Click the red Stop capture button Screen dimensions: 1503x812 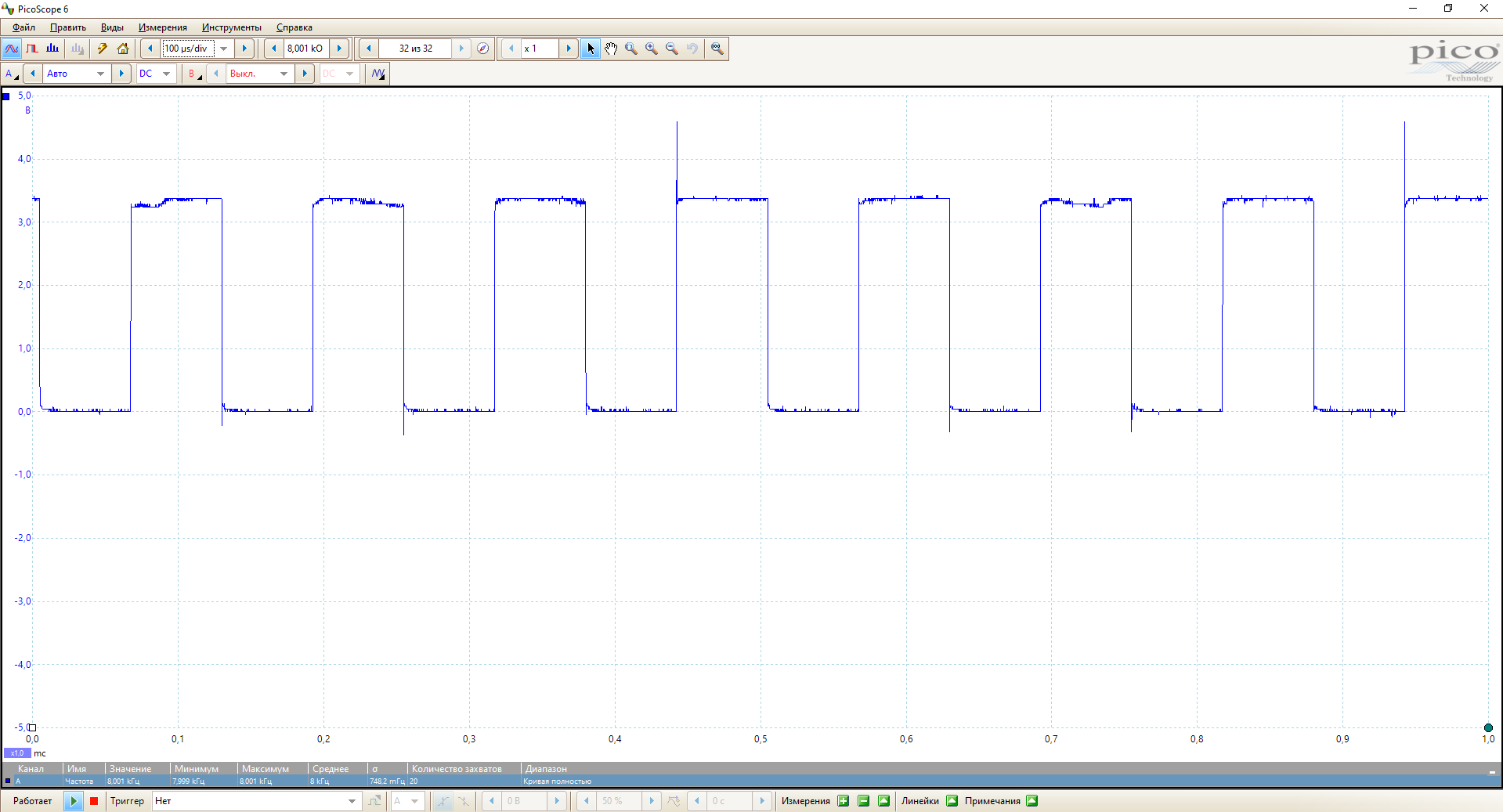(x=94, y=801)
